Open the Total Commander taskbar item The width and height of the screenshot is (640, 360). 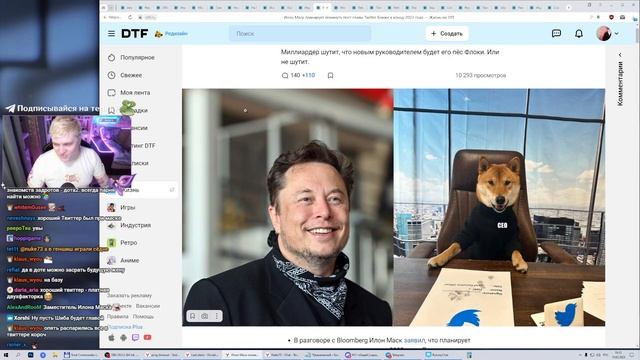pyautogui.click(x=81, y=355)
